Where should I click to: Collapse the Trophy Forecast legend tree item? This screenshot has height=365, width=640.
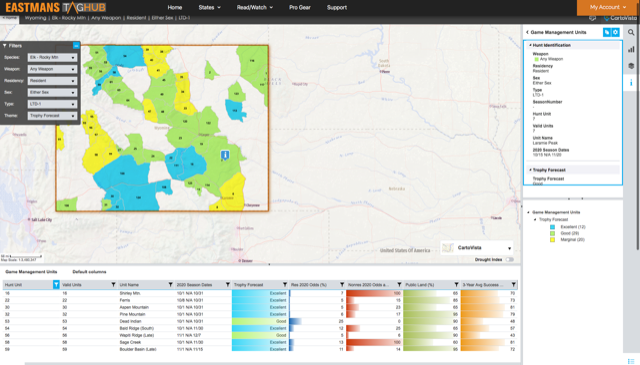pos(536,220)
